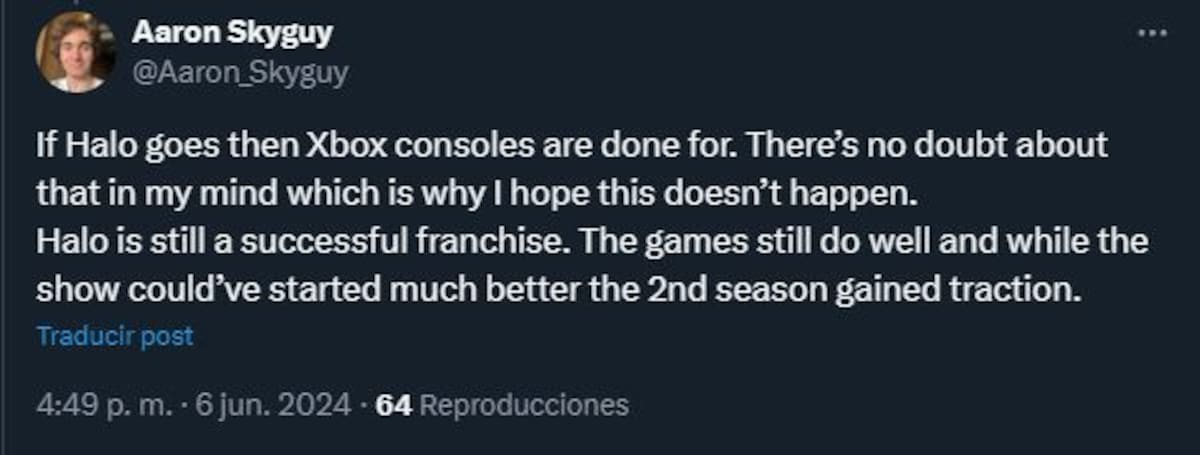The image size is (1200, 455).
Task: Open the three-dot more options menu
Action: tap(1153, 34)
